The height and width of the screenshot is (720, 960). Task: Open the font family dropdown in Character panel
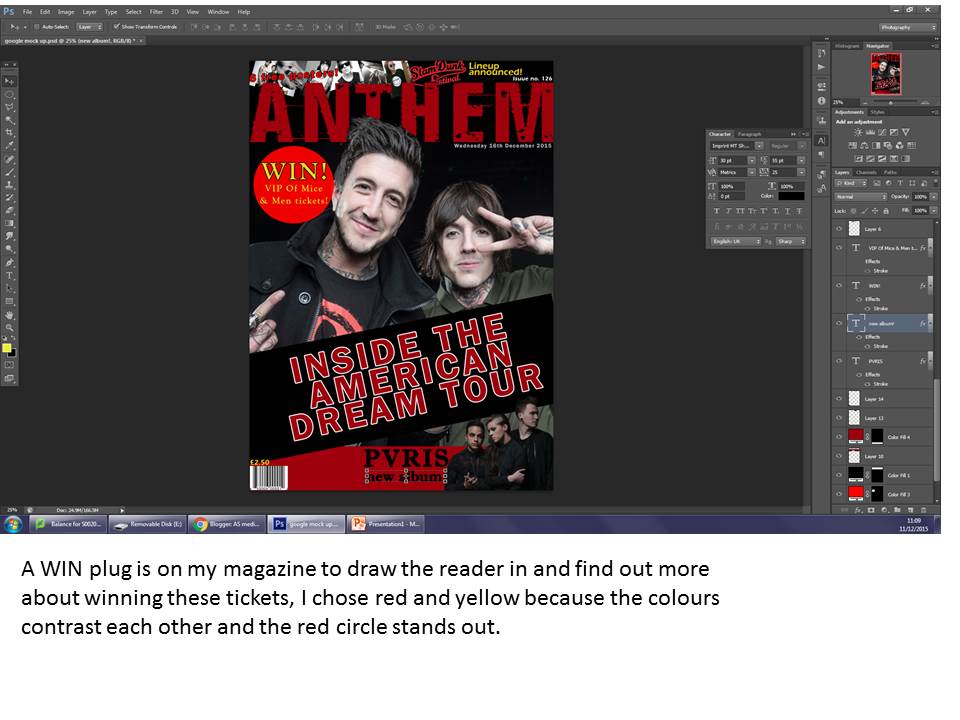pyautogui.click(x=759, y=146)
